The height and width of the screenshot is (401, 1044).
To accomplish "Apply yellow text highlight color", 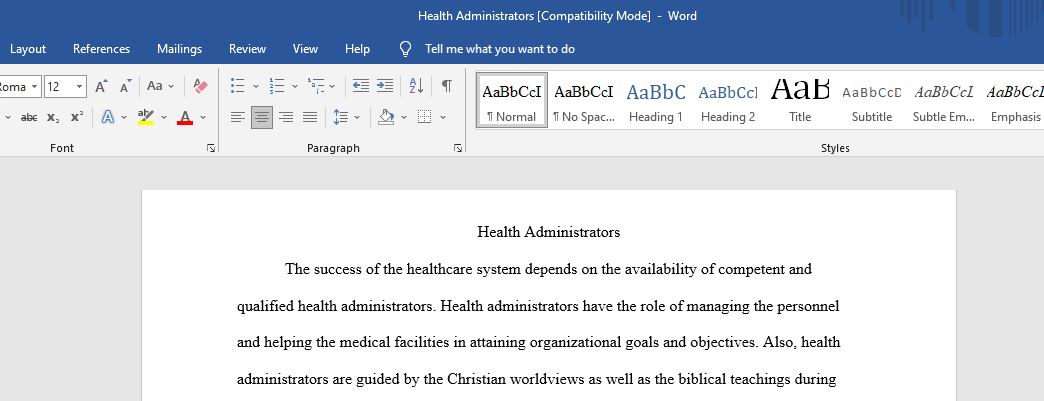I will 145,117.
